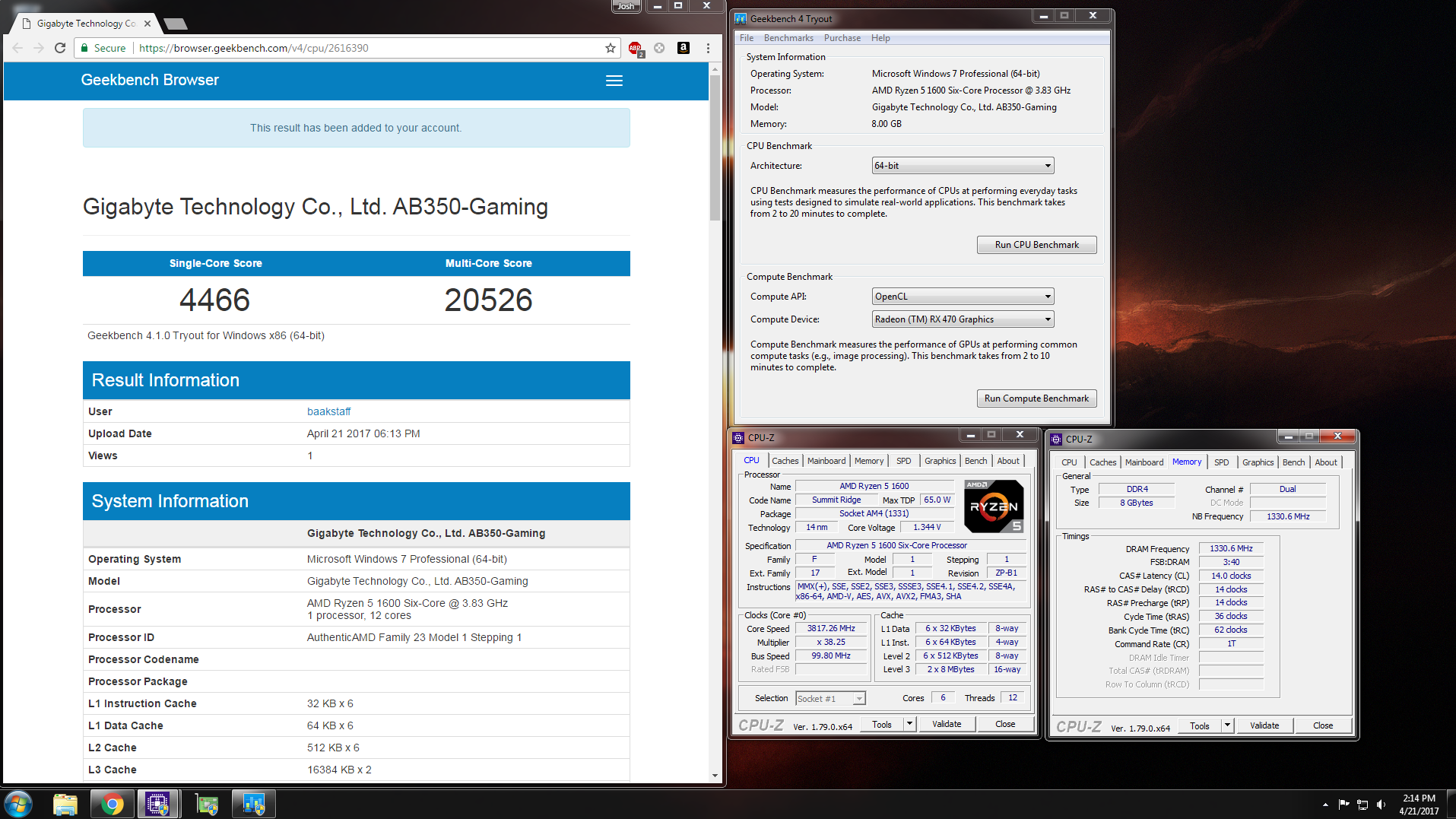
Task: Open the Chrome three-dot menu
Action: [x=708, y=48]
